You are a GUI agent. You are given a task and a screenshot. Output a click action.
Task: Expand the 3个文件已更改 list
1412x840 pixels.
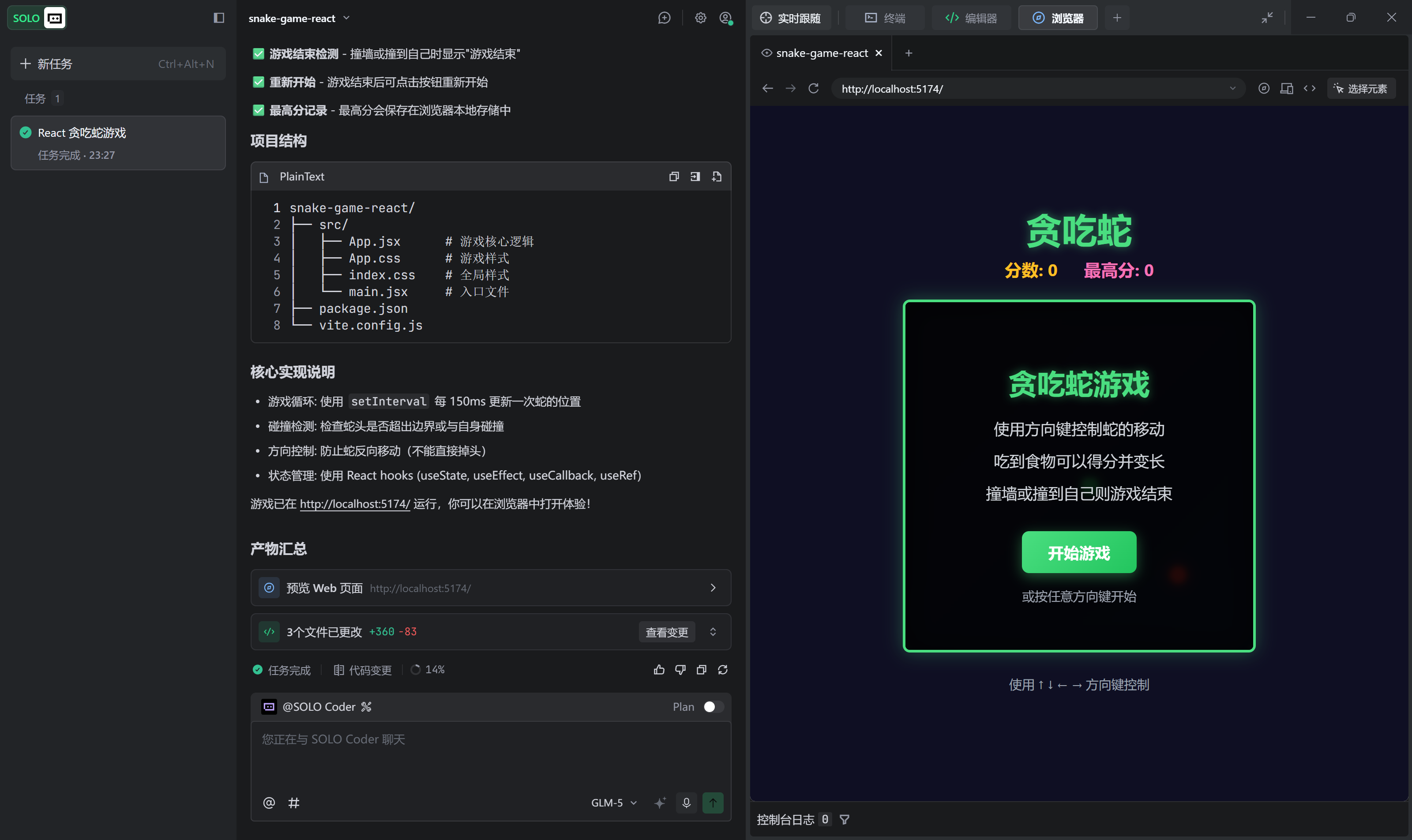tap(713, 632)
